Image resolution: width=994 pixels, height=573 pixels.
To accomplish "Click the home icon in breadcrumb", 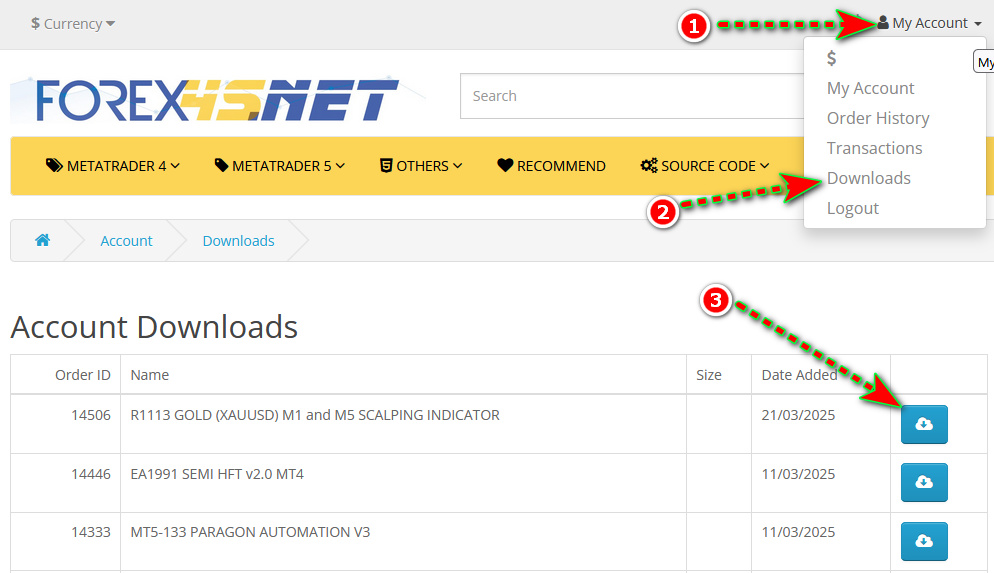I will point(42,241).
